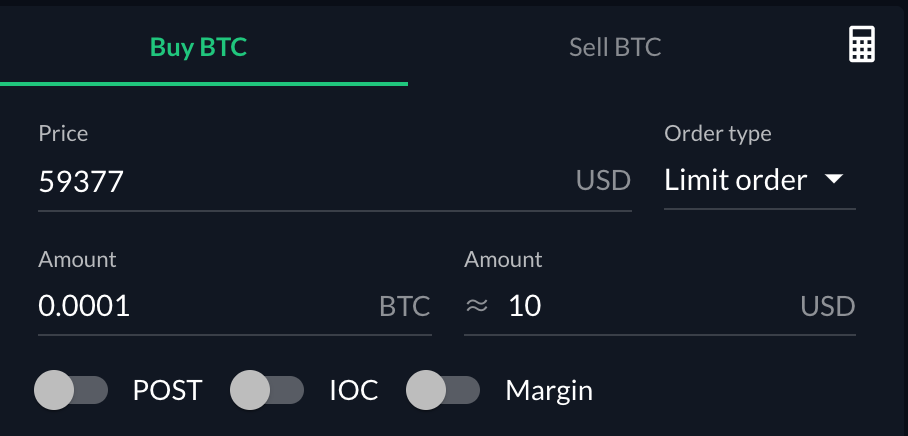Turn on the Margin switch
Viewport: 908px width, 436px height.
point(443,390)
